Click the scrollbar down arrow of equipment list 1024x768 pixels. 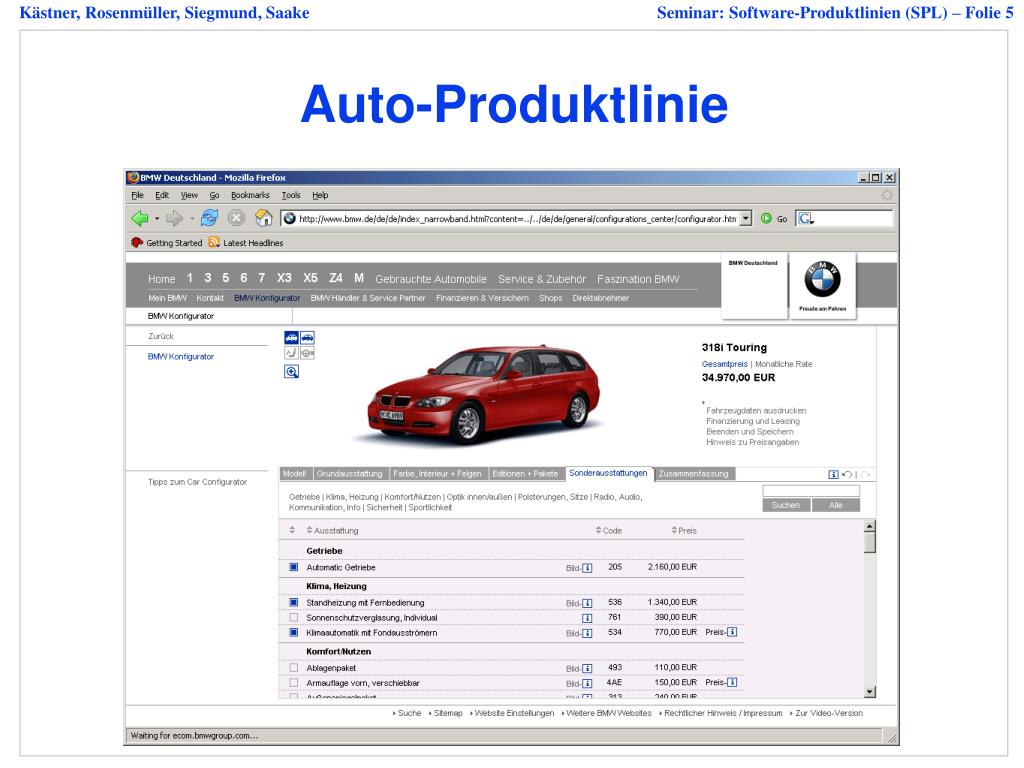tap(869, 692)
